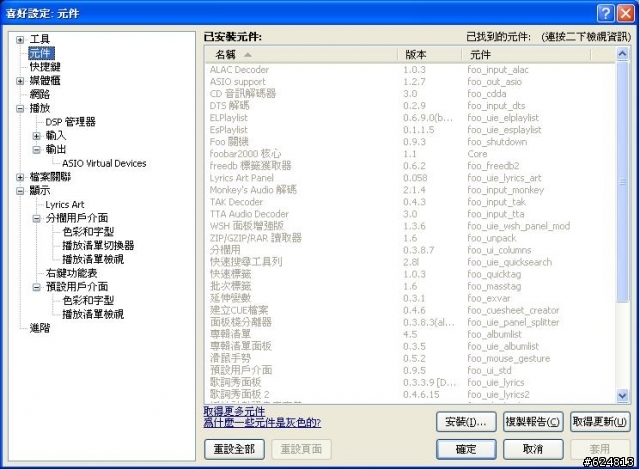The height and width of the screenshot is (470, 640).
Task: Click foo_out_asio module name
Action: (495, 82)
